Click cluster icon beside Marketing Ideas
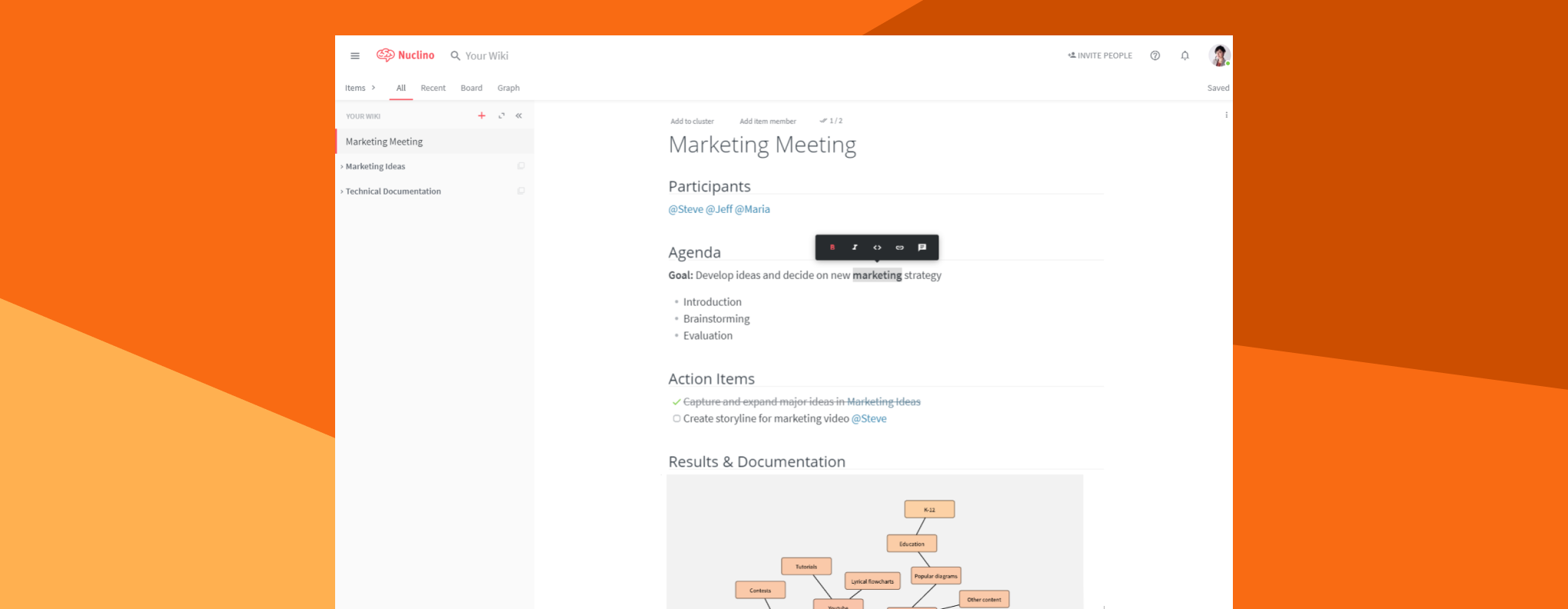Screen dimensions: 1568x609 click(521, 166)
